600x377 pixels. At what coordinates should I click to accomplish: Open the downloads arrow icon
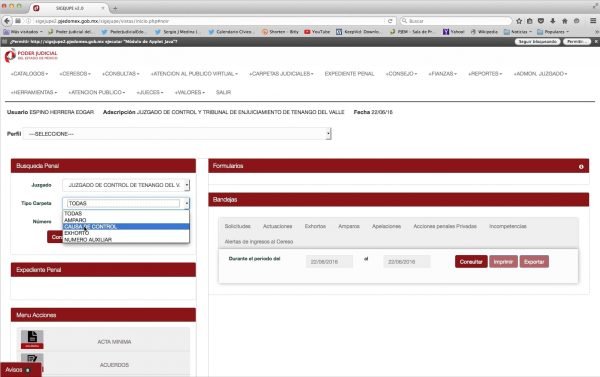[x=553, y=21]
